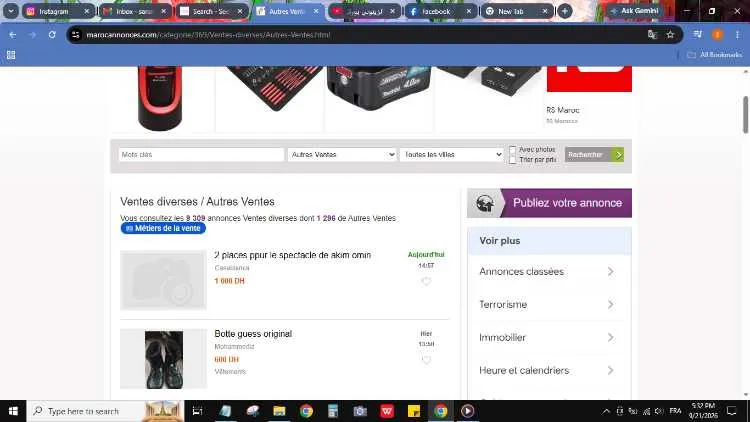Click the Voir plus panel header

549,241
